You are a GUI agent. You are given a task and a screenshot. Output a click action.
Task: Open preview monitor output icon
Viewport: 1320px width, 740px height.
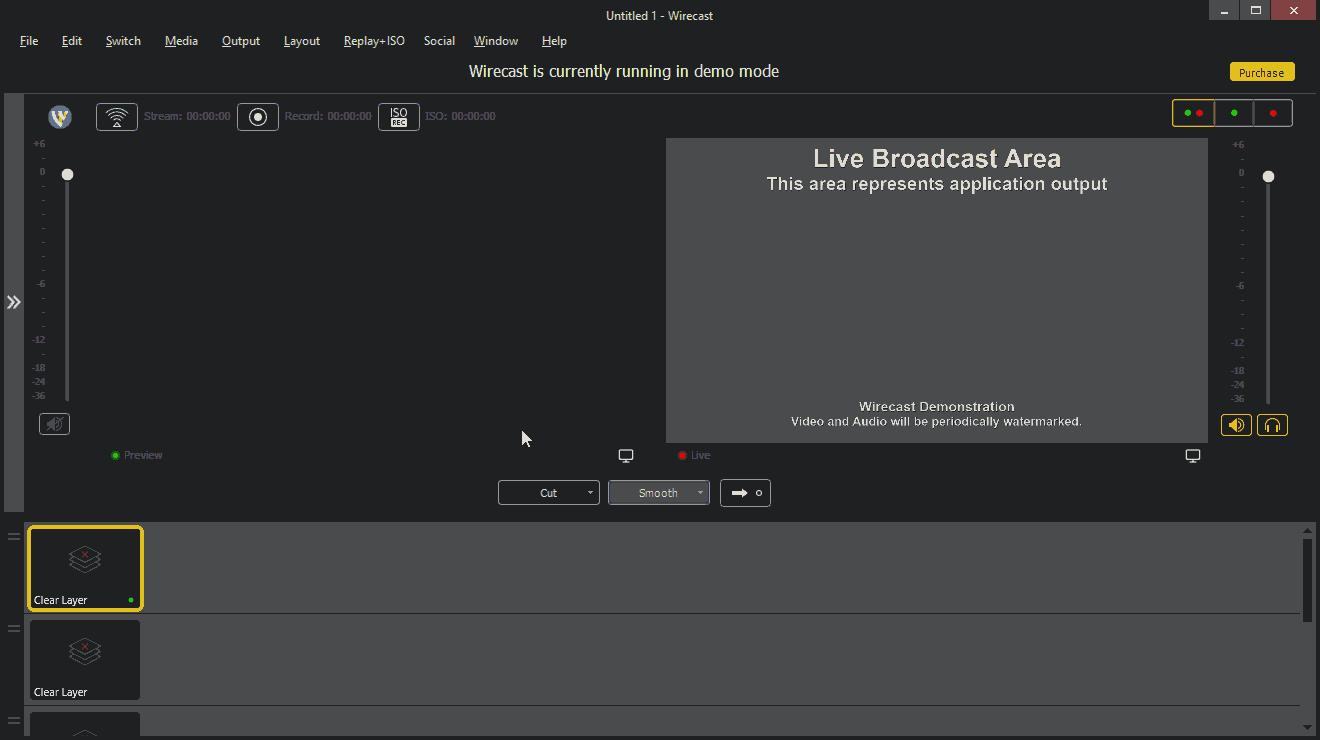[x=626, y=456]
